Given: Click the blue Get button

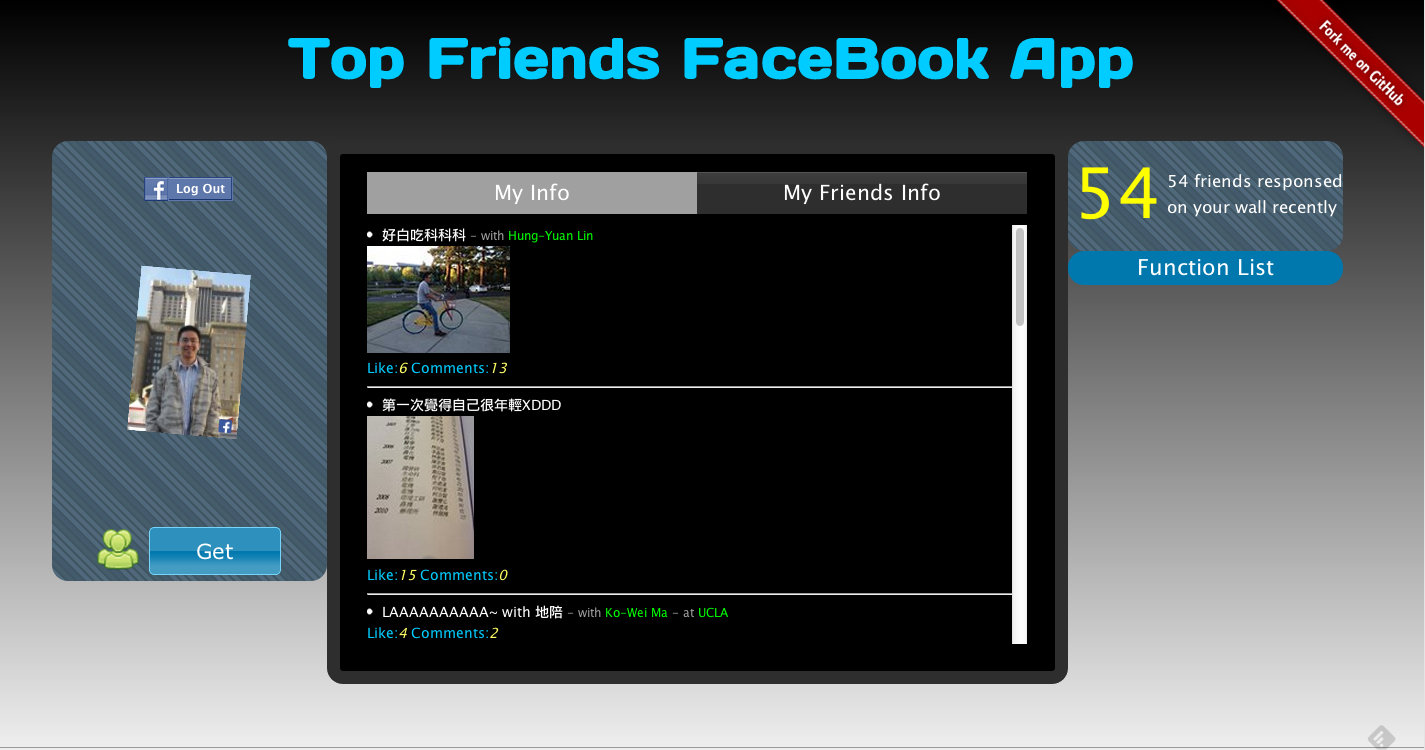Looking at the screenshot, I should coord(215,551).
